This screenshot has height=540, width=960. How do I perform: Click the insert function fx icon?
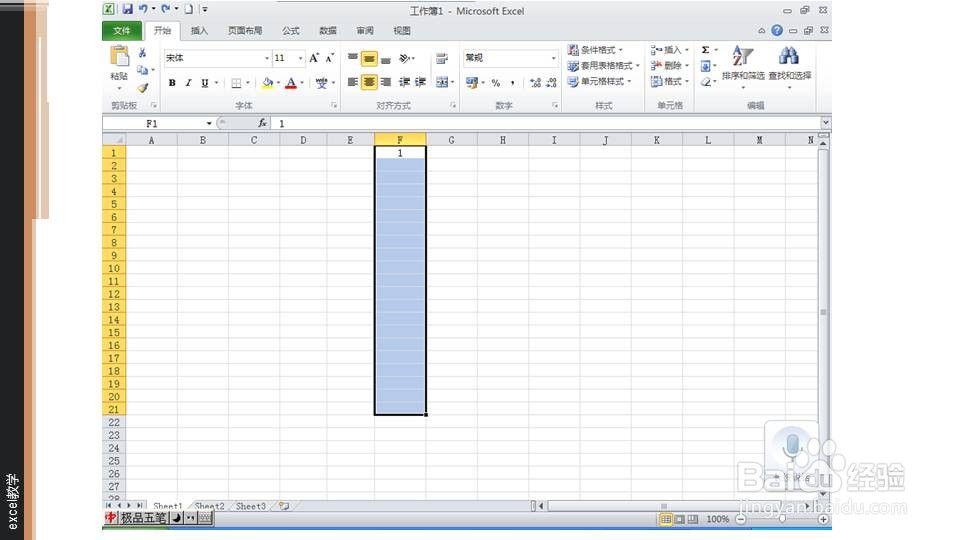[262, 123]
